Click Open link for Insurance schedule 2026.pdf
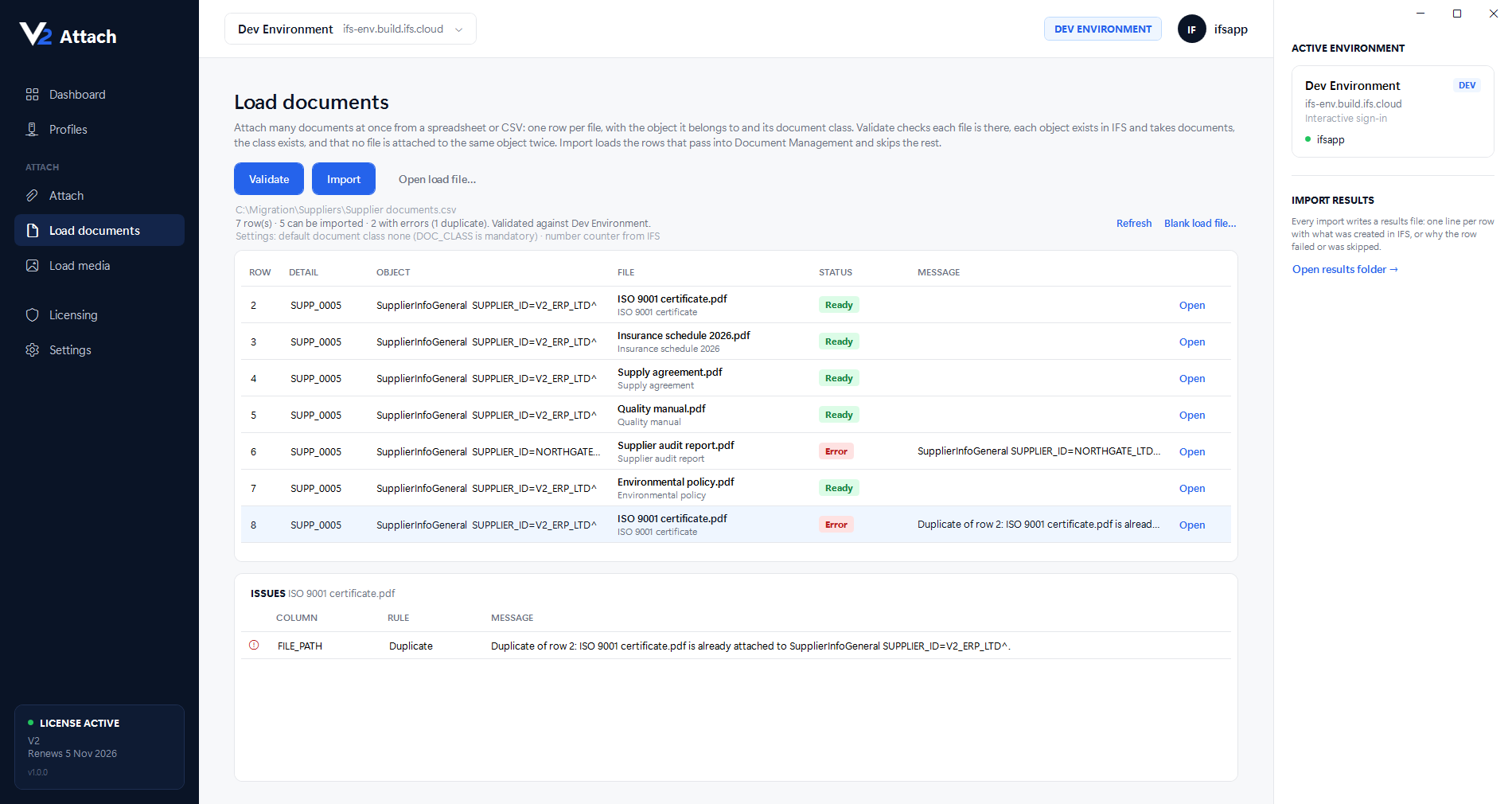This screenshot has width=1512, height=804. pos(1192,342)
